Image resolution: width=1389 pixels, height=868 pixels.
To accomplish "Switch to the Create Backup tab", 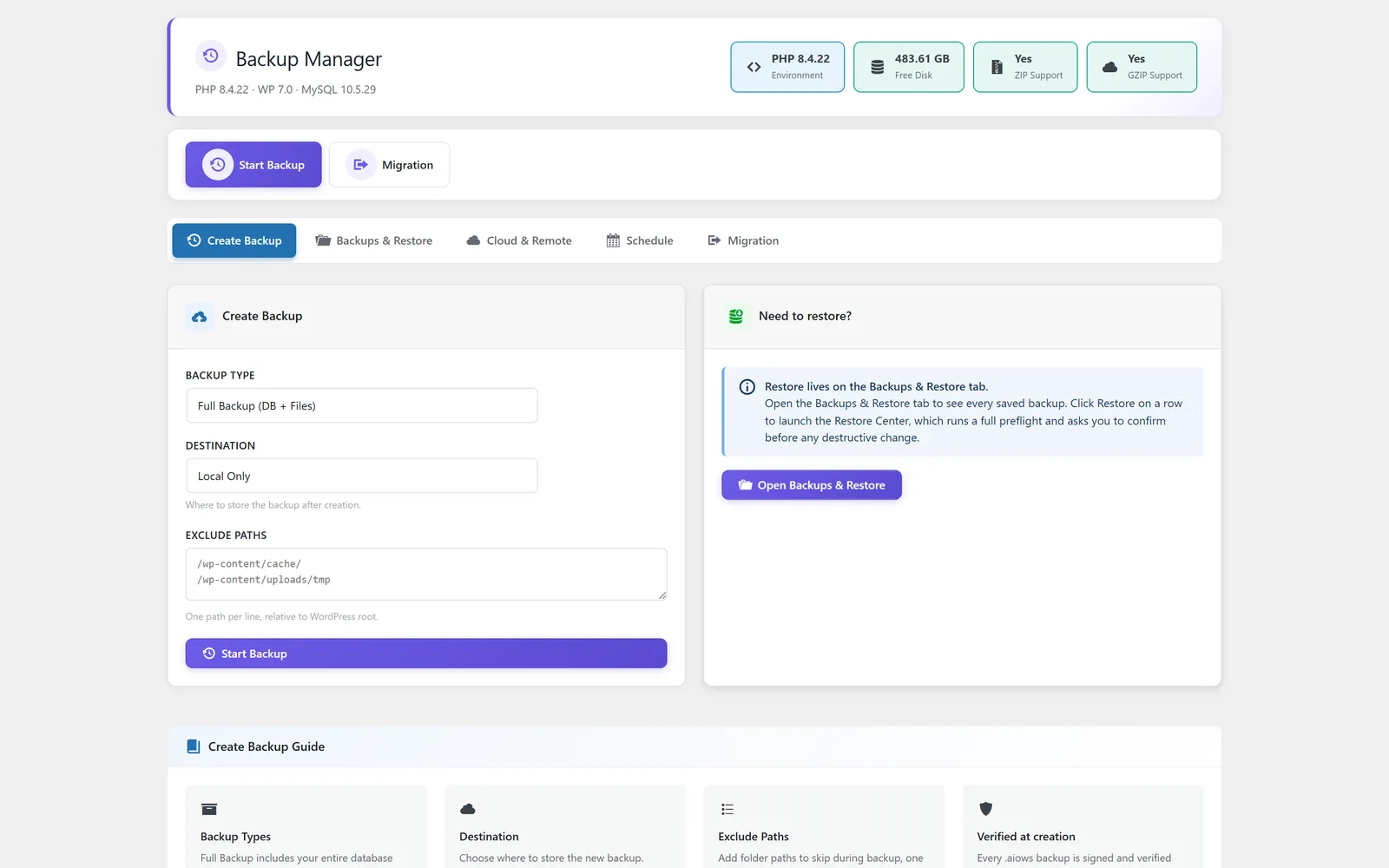I will tap(234, 240).
